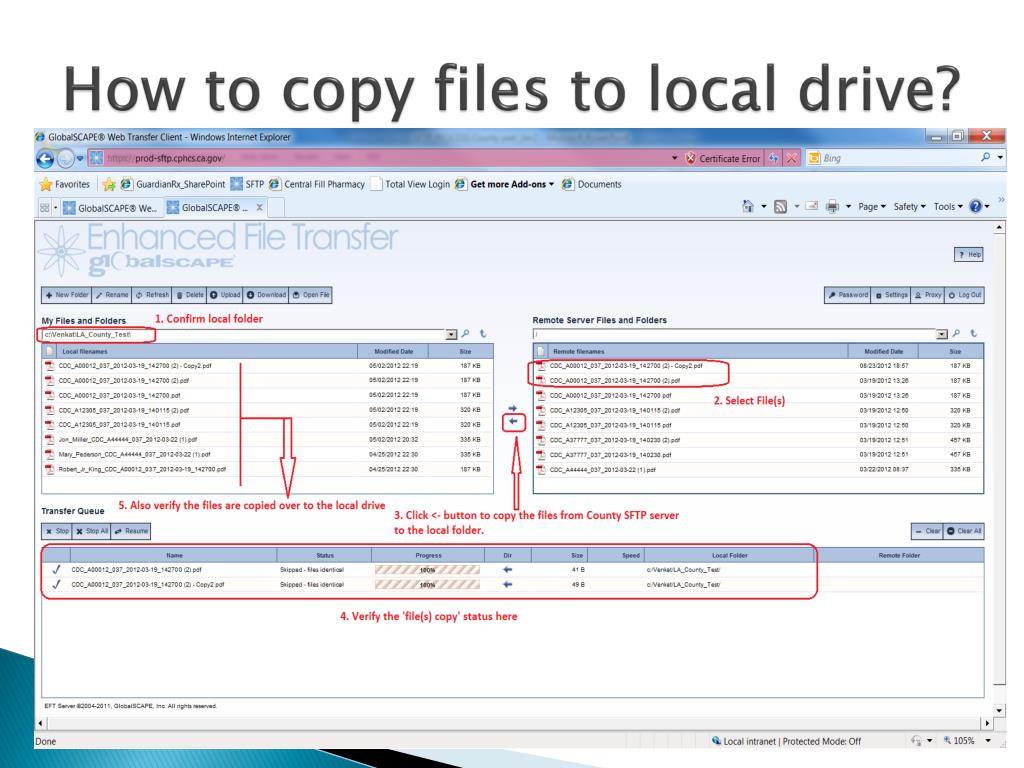Click the Clear button in Transfer Queue
The height and width of the screenshot is (768, 1024).
click(927, 531)
